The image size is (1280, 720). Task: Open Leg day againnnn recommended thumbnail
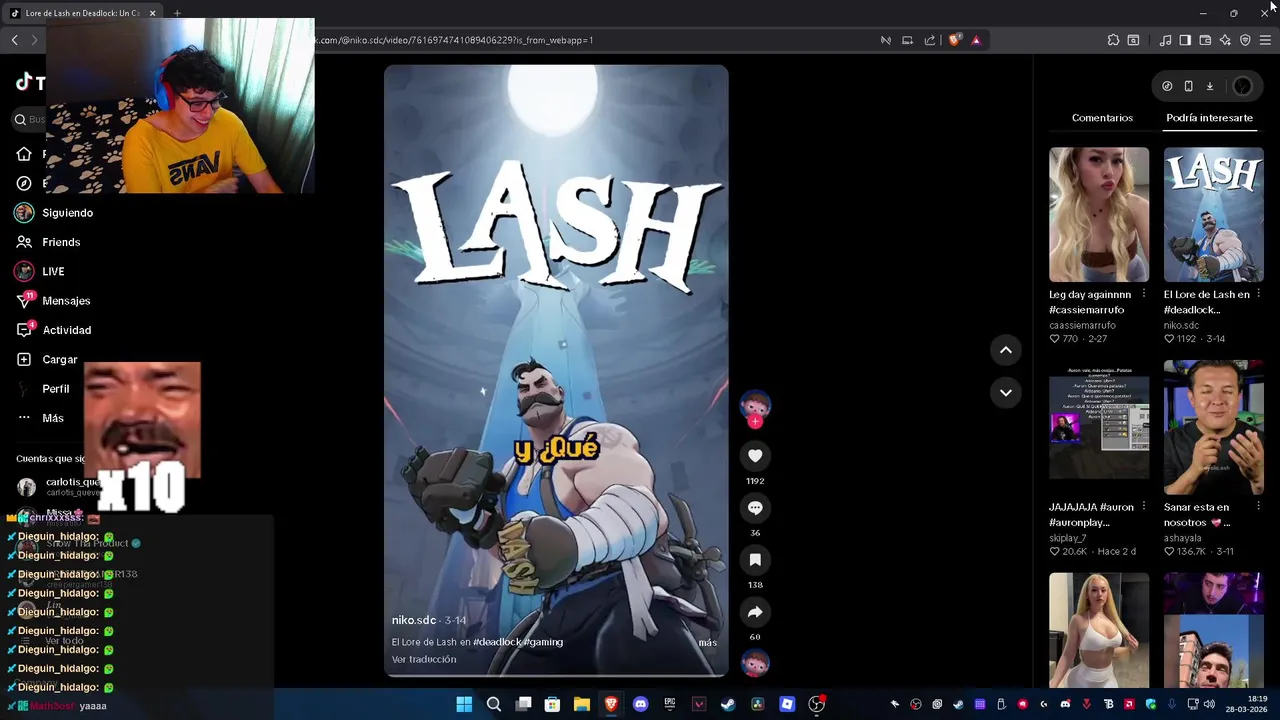coord(1099,214)
